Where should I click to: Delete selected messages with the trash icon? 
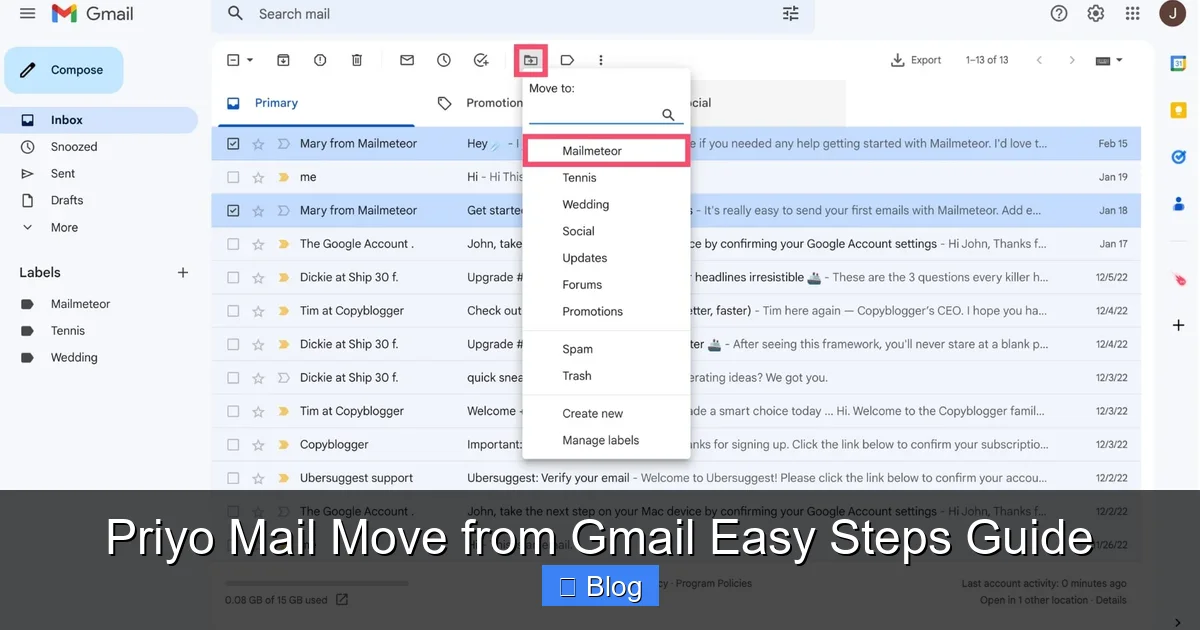[x=356, y=60]
